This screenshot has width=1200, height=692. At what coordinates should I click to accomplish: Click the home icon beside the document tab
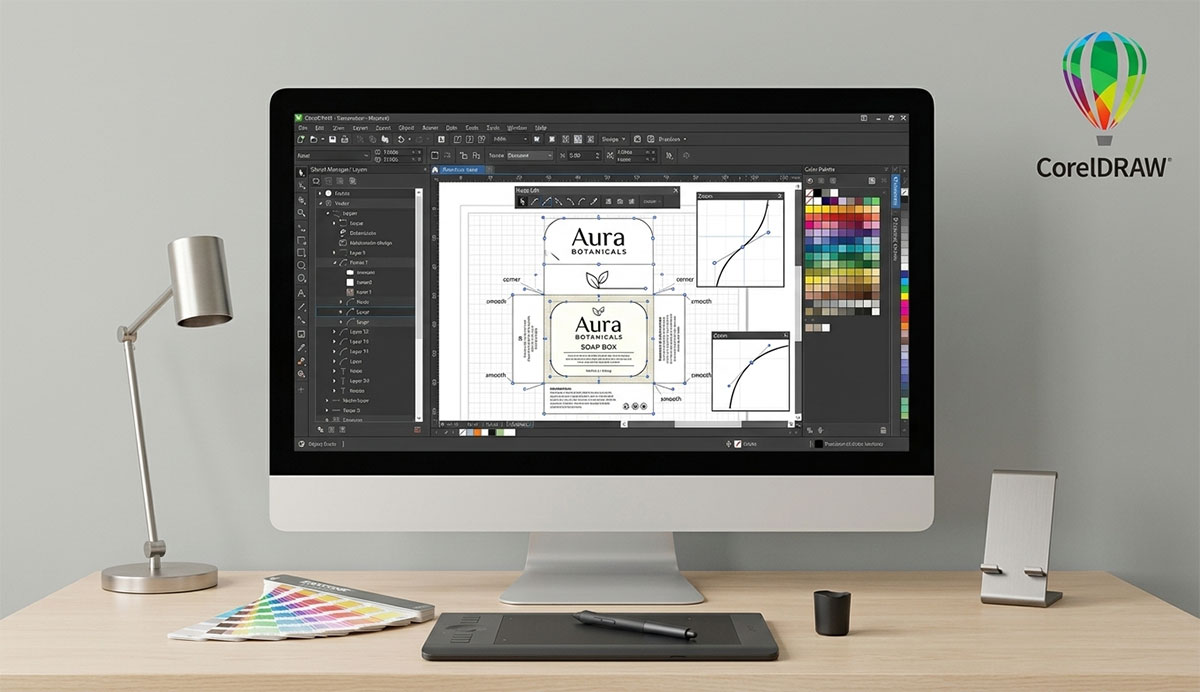(435, 170)
